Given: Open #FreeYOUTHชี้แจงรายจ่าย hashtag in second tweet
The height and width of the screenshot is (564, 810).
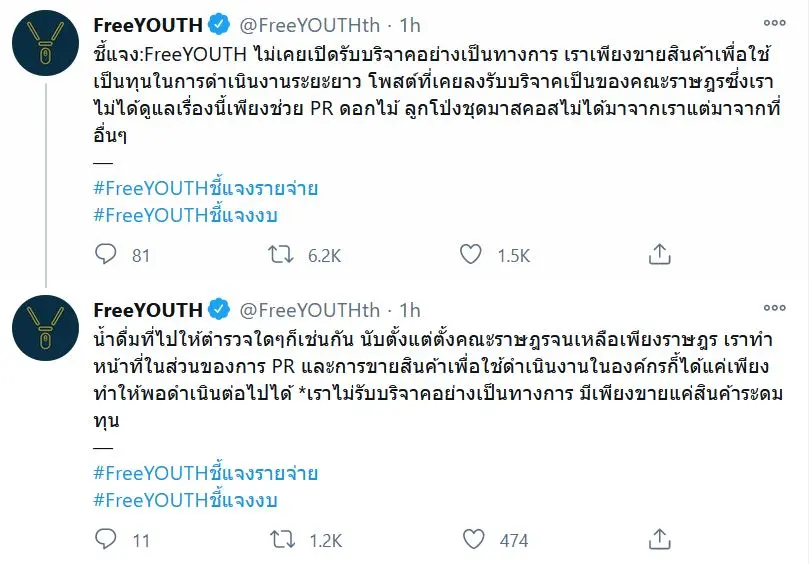Looking at the screenshot, I should pos(205,473).
